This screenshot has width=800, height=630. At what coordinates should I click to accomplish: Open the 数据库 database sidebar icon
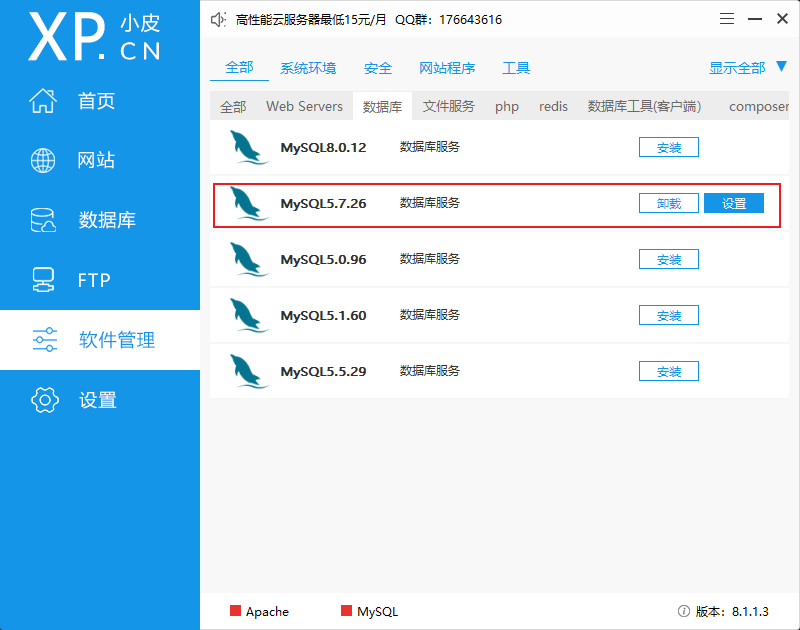tap(43, 220)
